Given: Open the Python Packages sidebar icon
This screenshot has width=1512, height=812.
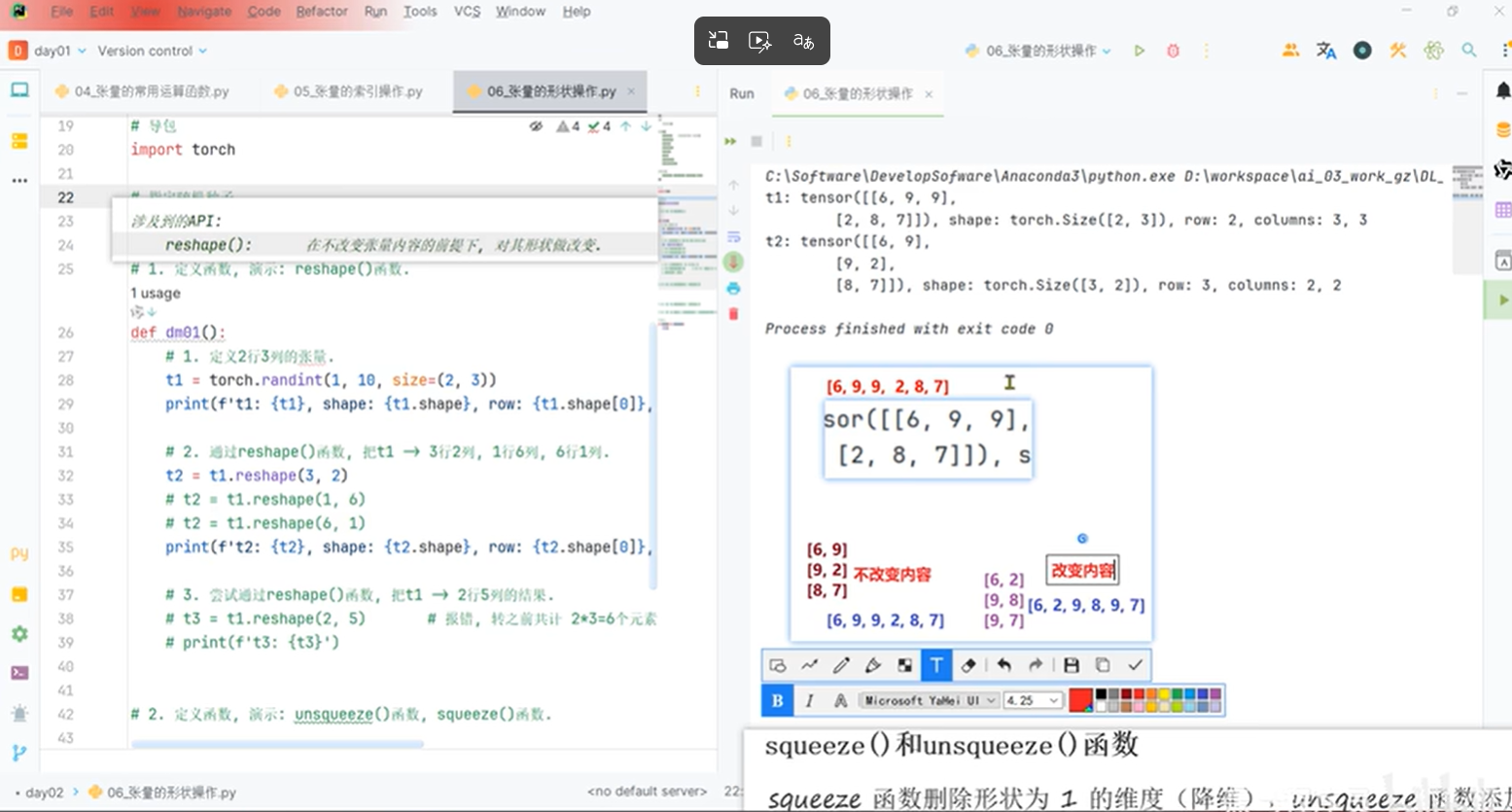Looking at the screenshot, I should coord(19,595).
